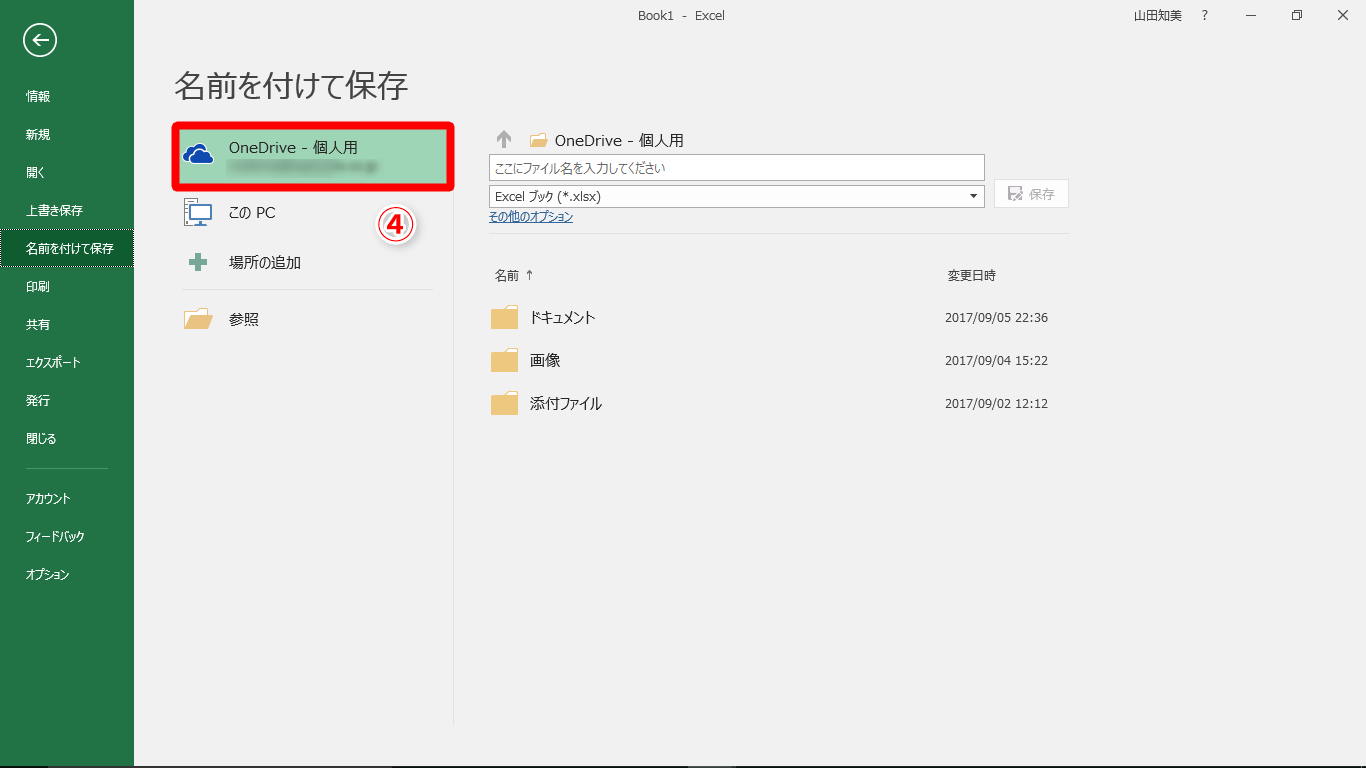Click the 添付ファイル folder icon

pyautogui.click(x=504, y=403)
